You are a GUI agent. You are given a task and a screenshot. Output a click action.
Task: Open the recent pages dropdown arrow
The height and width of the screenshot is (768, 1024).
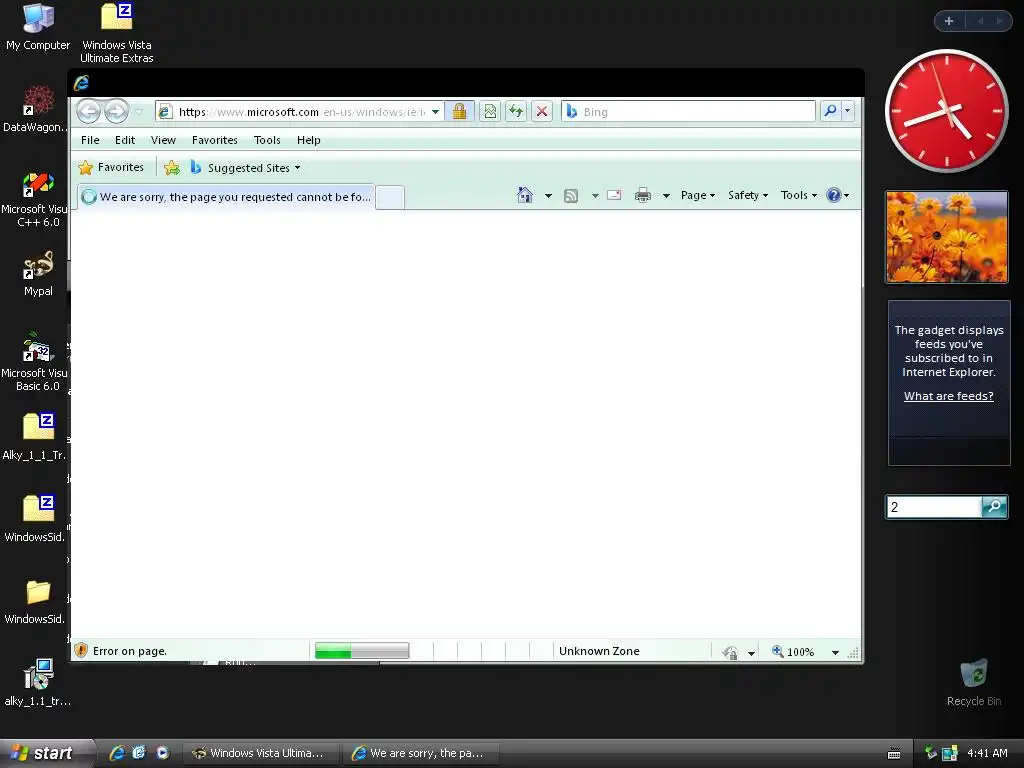[138, 112]
